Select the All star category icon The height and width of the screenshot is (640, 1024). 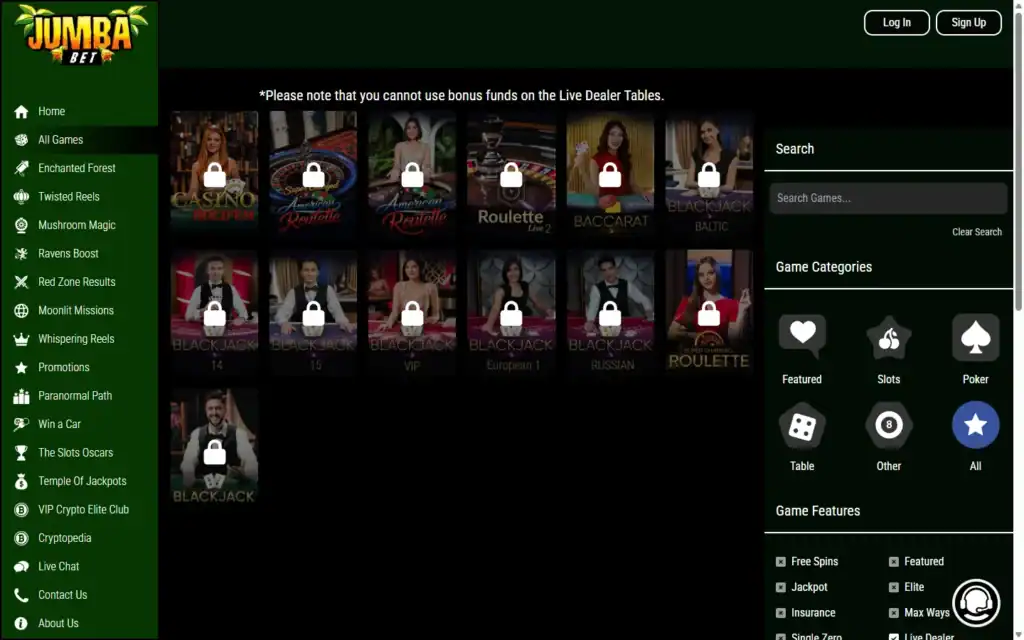coord(975,425)
